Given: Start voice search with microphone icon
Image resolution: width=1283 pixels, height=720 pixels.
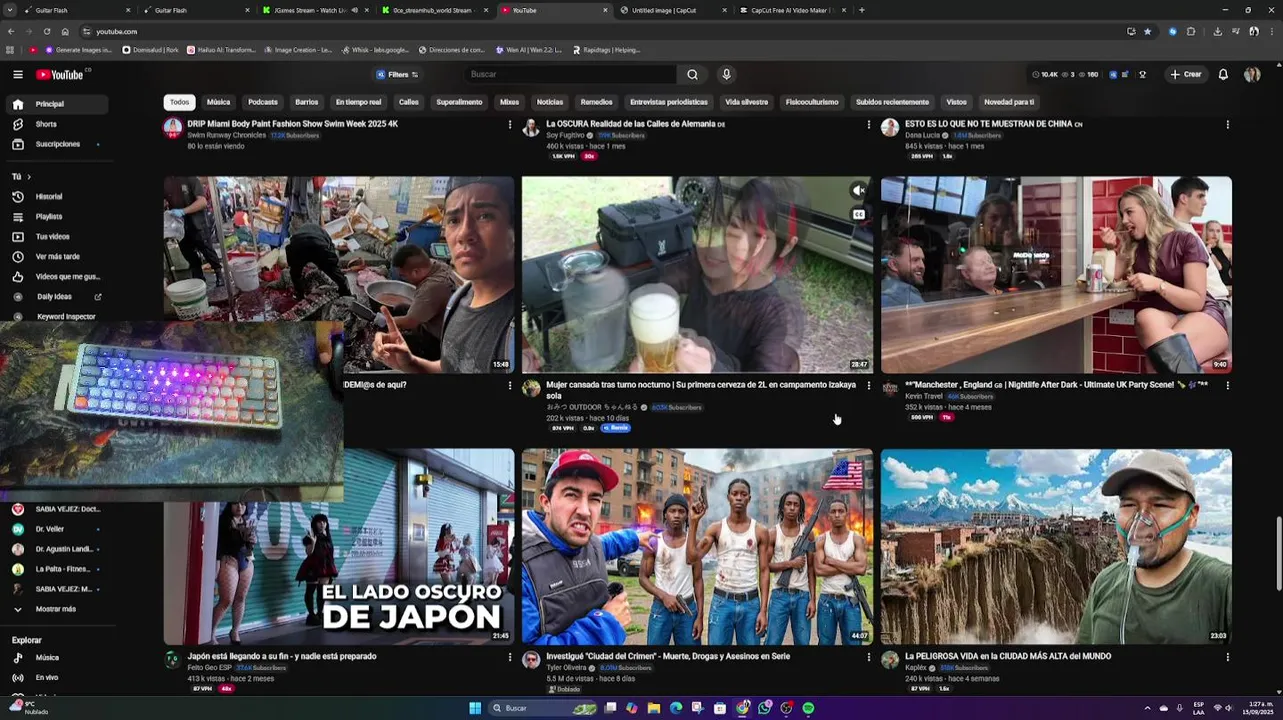Looking at the screenshot, I should click(726, 75).
